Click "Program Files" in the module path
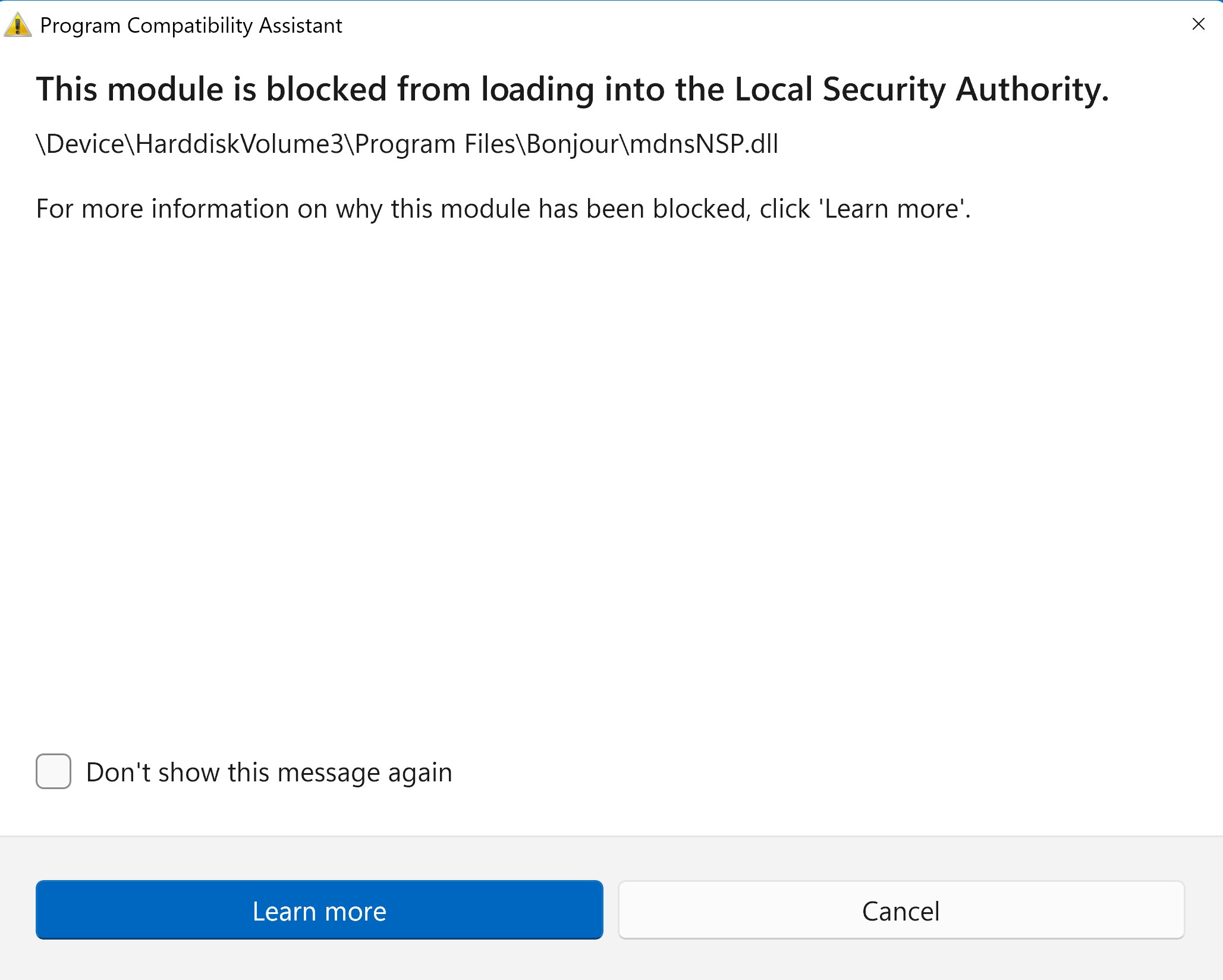Screen dimensions: 1223x980 click(x=435, y=144)
